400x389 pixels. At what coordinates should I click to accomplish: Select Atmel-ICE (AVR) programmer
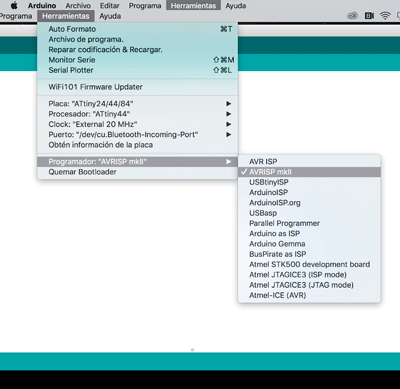[309, 296]
